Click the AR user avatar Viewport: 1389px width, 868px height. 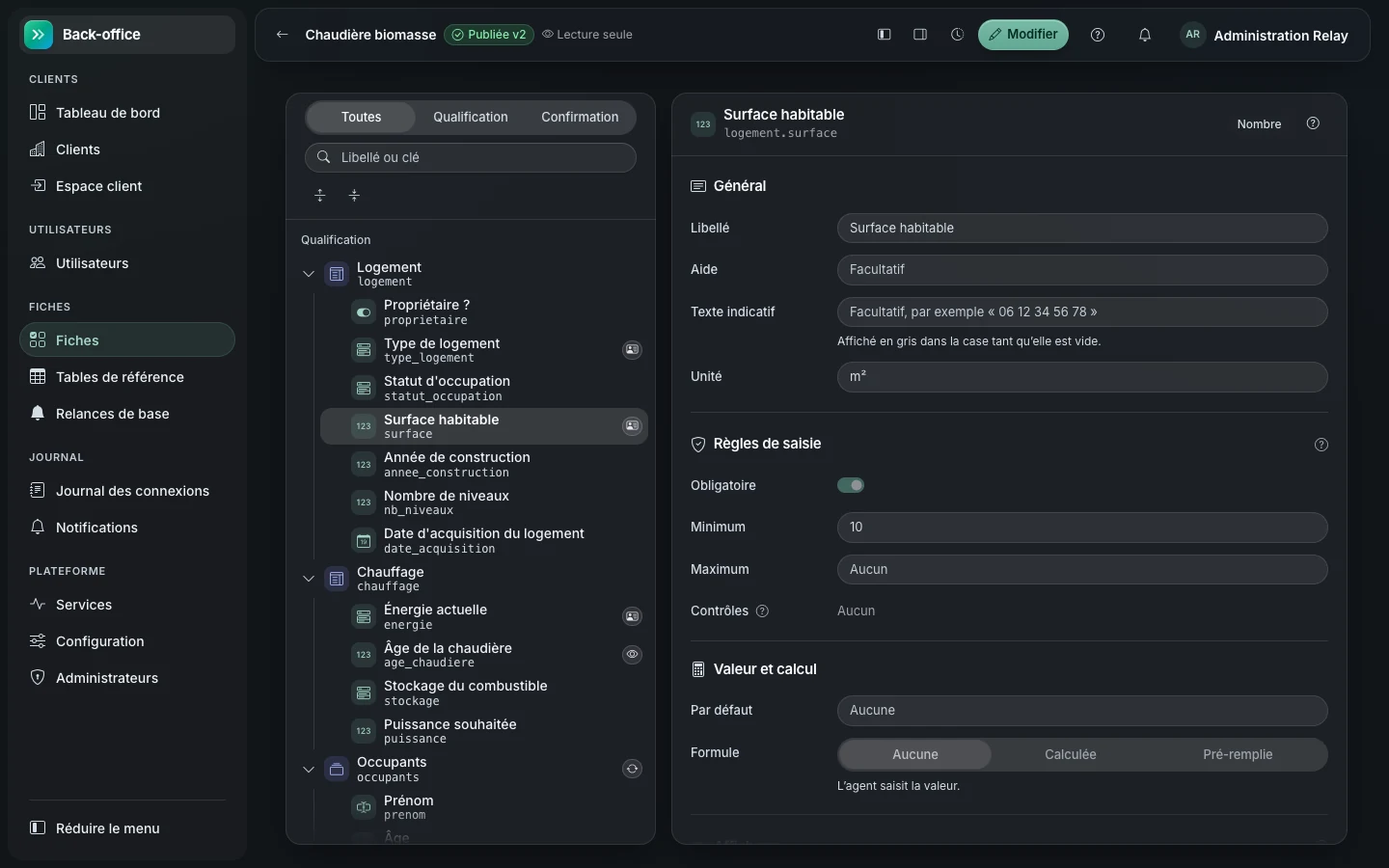click(1193, 35)
